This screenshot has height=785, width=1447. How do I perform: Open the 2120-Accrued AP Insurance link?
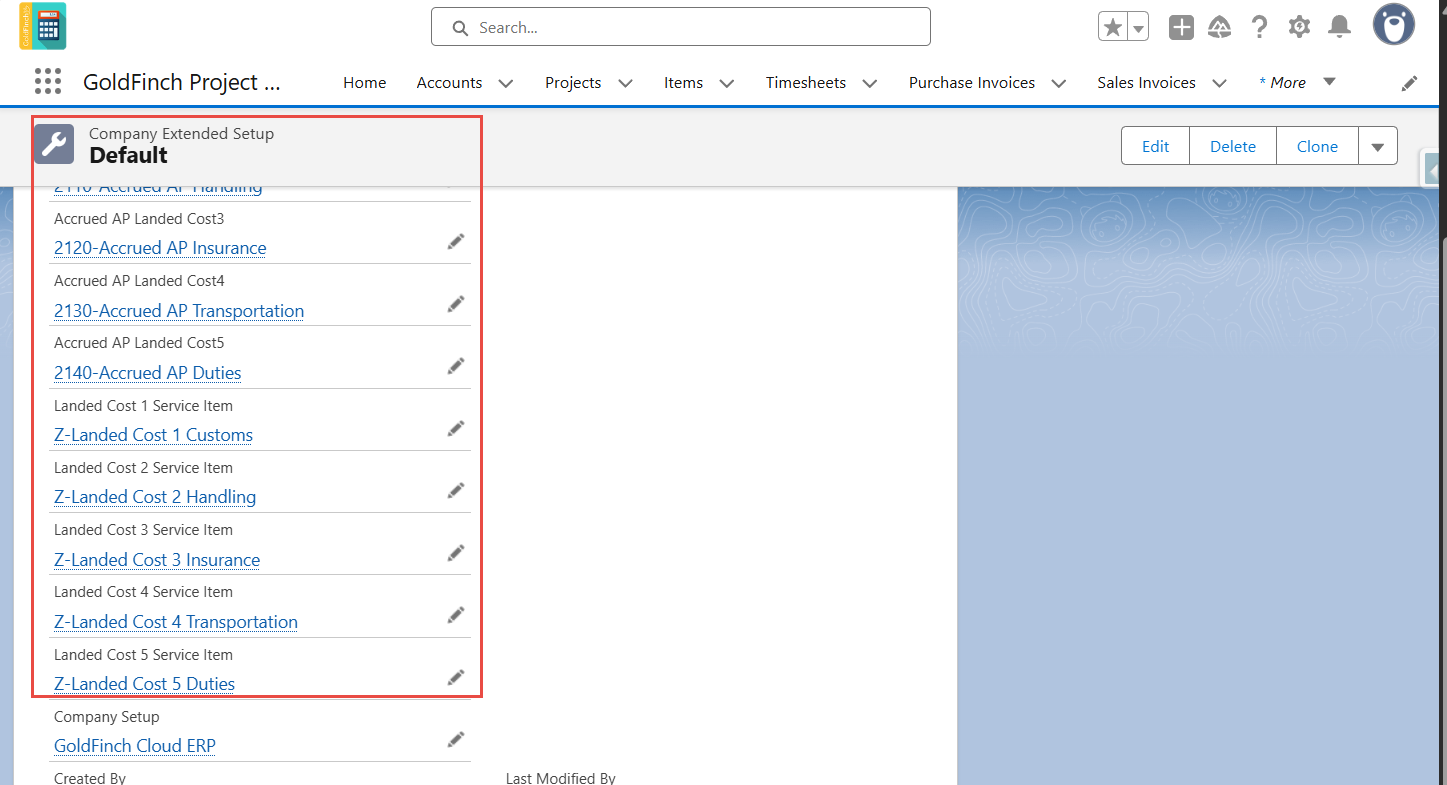160,248
